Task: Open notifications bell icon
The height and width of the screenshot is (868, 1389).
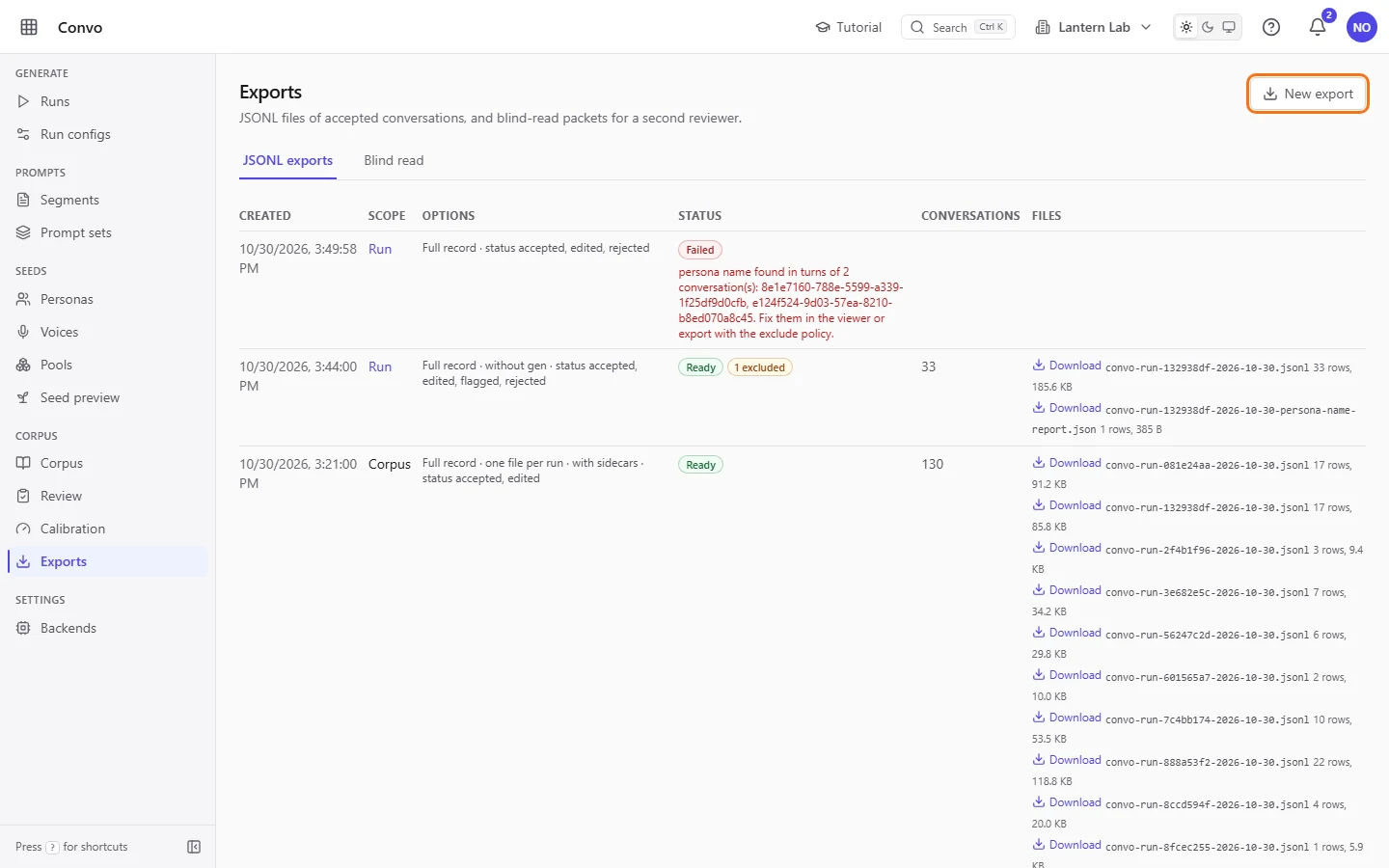Action: [x=1318, y=27]
